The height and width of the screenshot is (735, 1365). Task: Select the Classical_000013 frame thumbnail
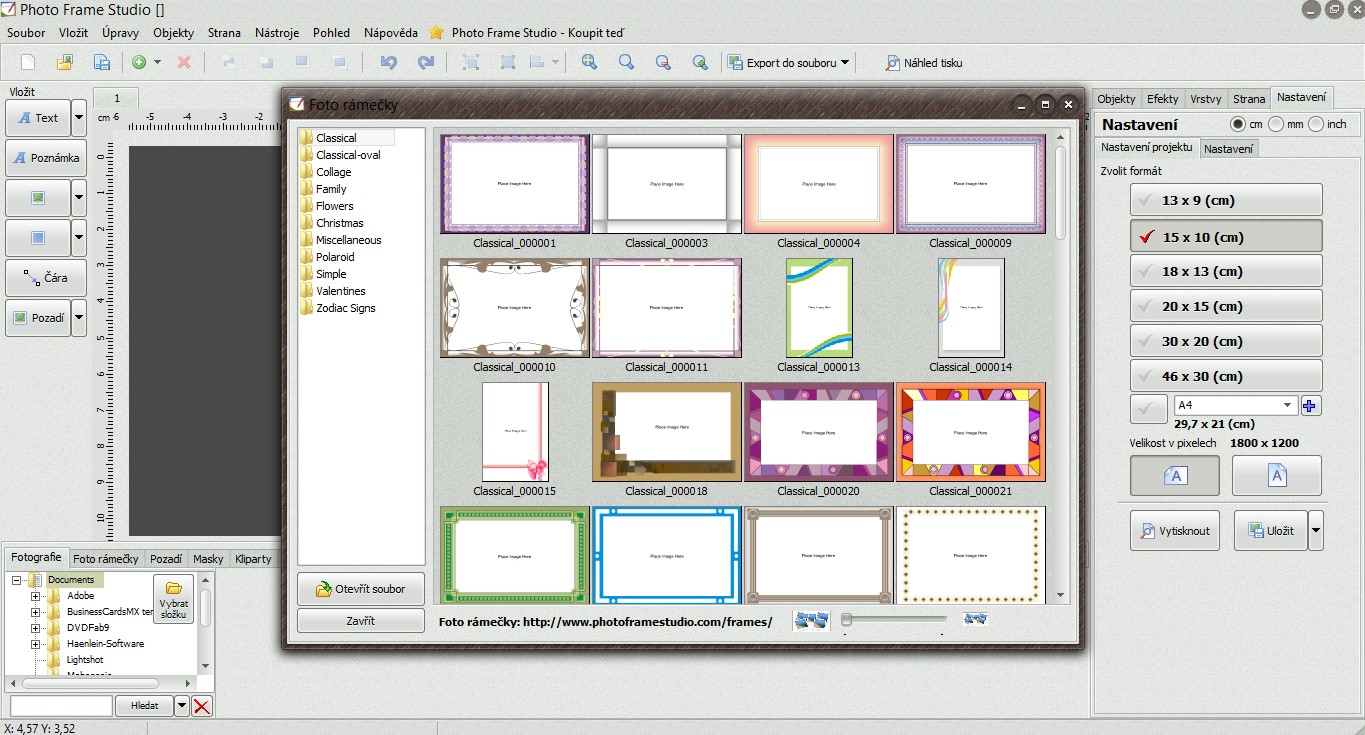pos(819,307)
